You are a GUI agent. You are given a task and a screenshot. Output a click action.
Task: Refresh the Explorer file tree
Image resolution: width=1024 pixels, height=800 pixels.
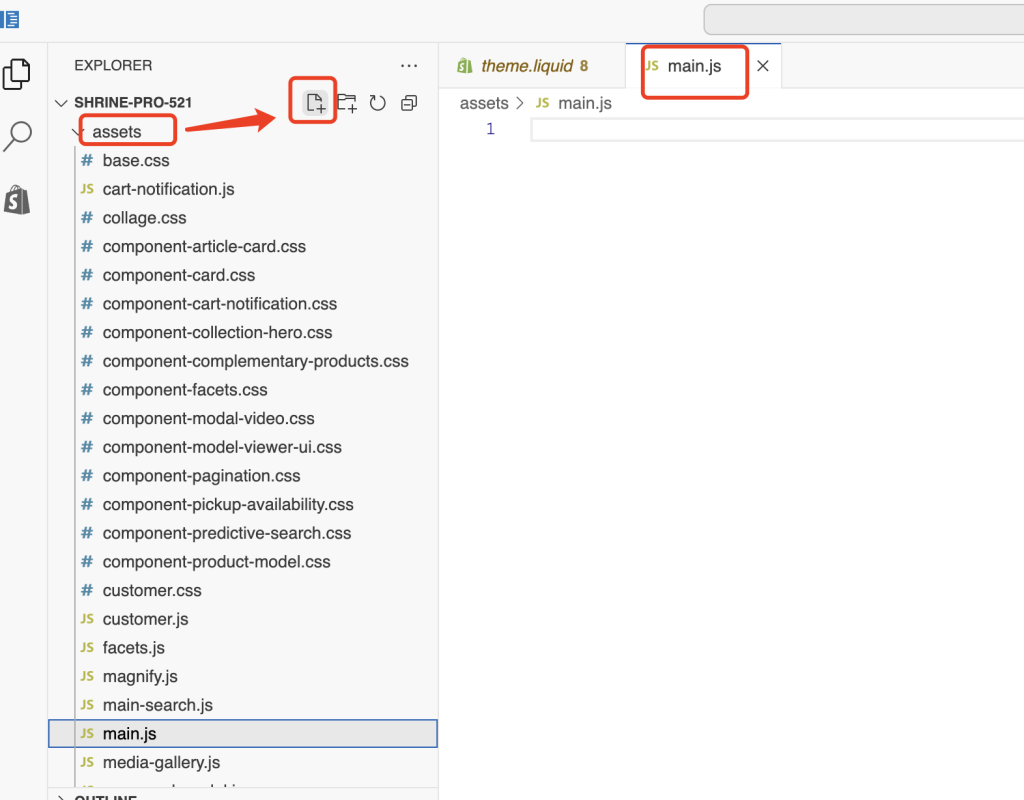click(377, 103)
